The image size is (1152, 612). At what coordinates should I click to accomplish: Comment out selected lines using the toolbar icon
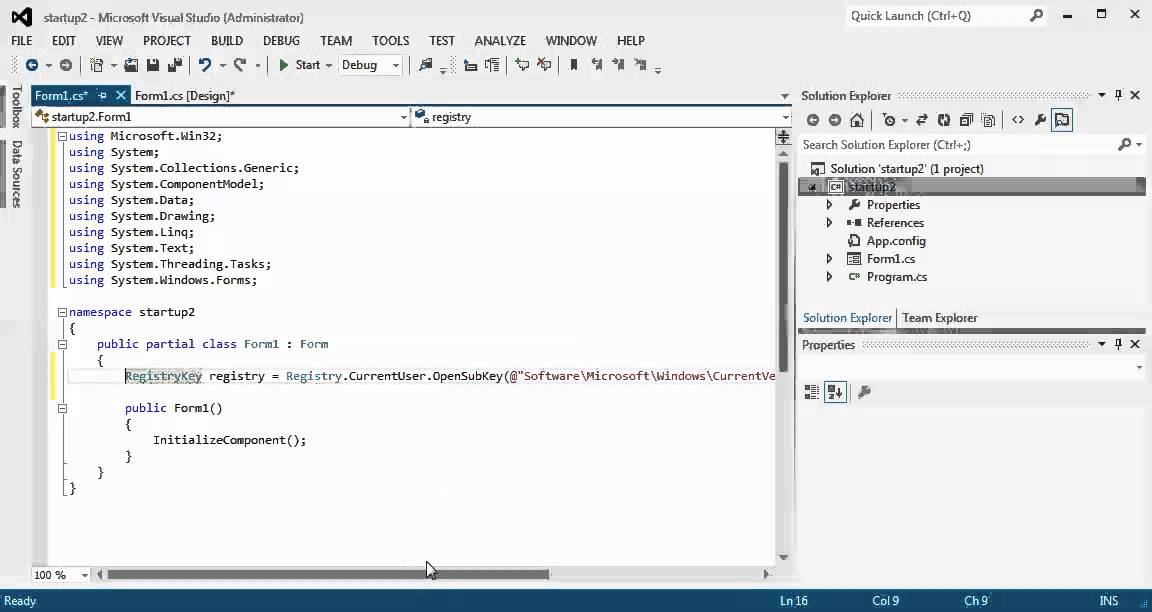pyautogui.click(x=522, y=65)
